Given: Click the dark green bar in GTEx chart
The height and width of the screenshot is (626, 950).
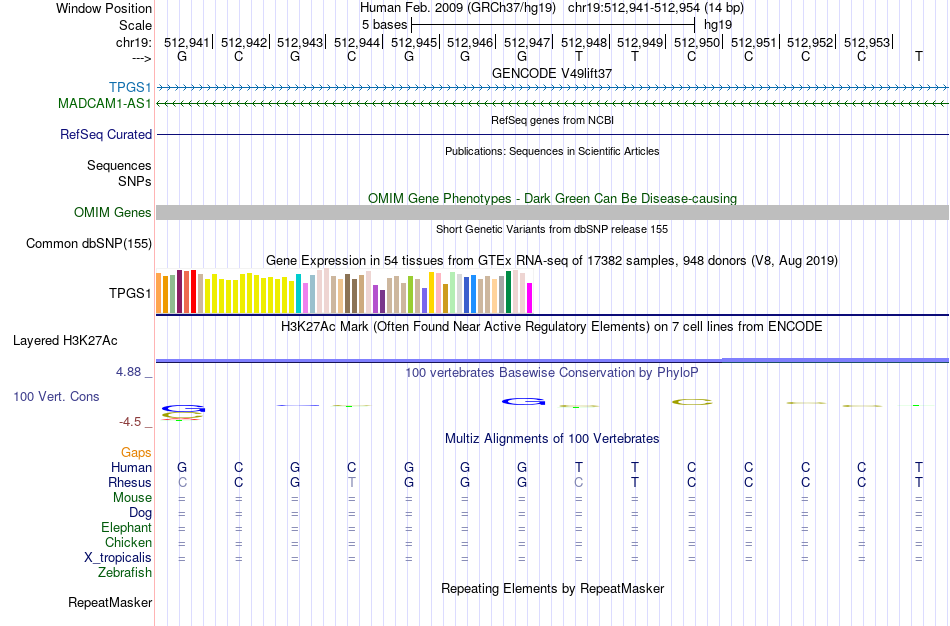Looking at the screenshot, I should (x=508, y=292).
